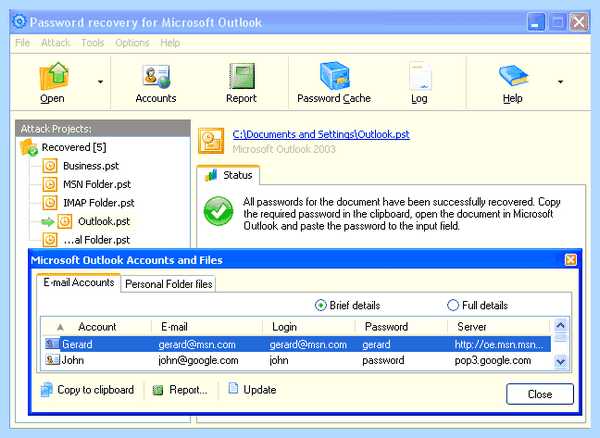Click the Update page icon in dialog

click(233, 388)
